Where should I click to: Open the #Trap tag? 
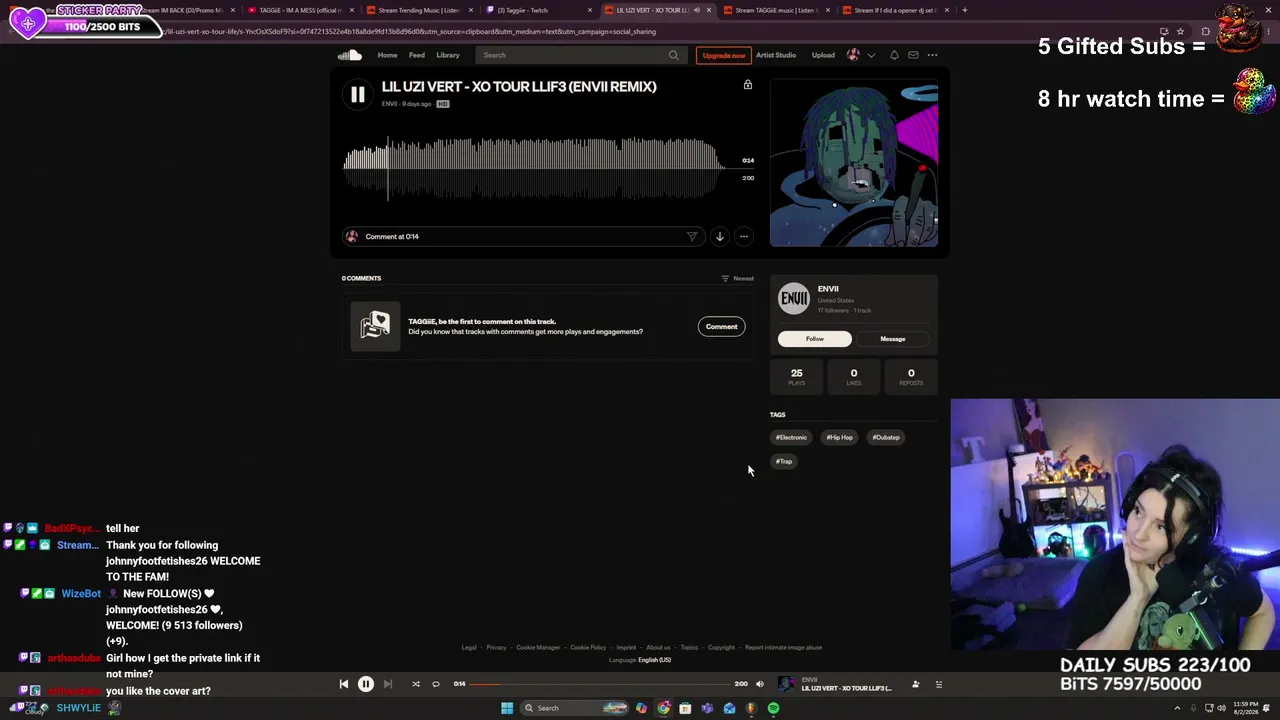(x=784, y=461)
